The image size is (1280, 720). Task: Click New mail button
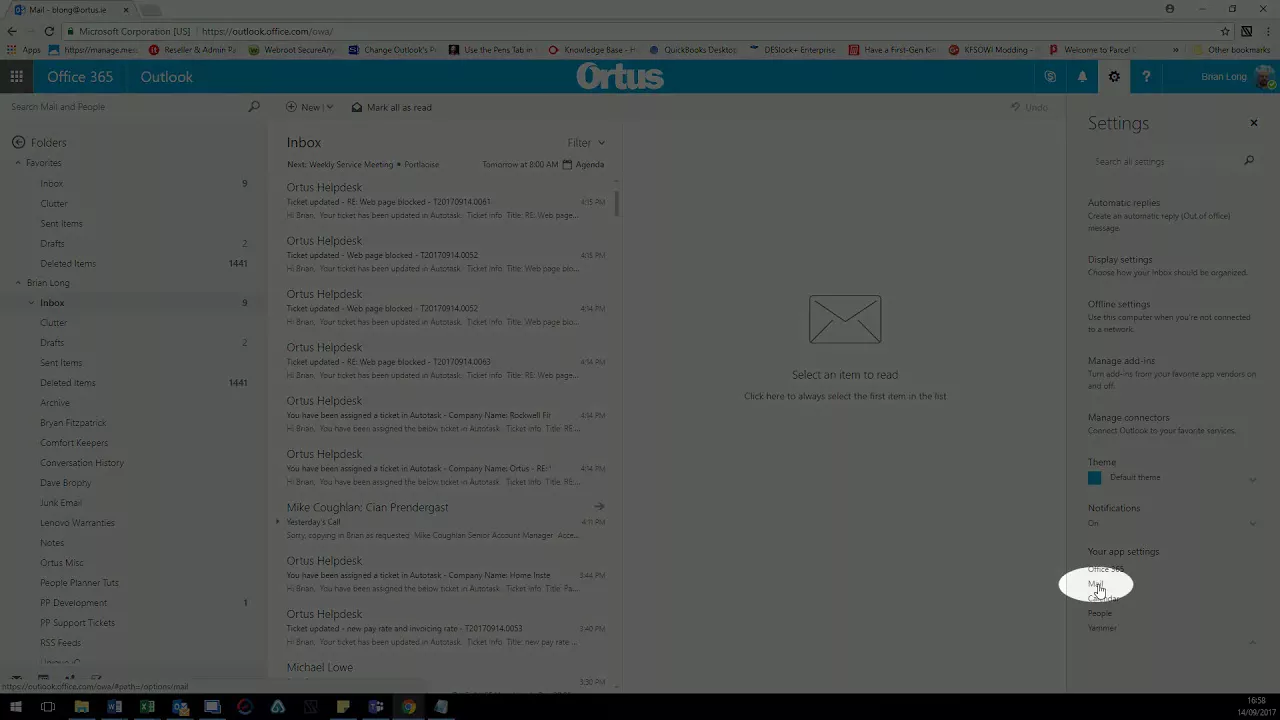[303, 107]
